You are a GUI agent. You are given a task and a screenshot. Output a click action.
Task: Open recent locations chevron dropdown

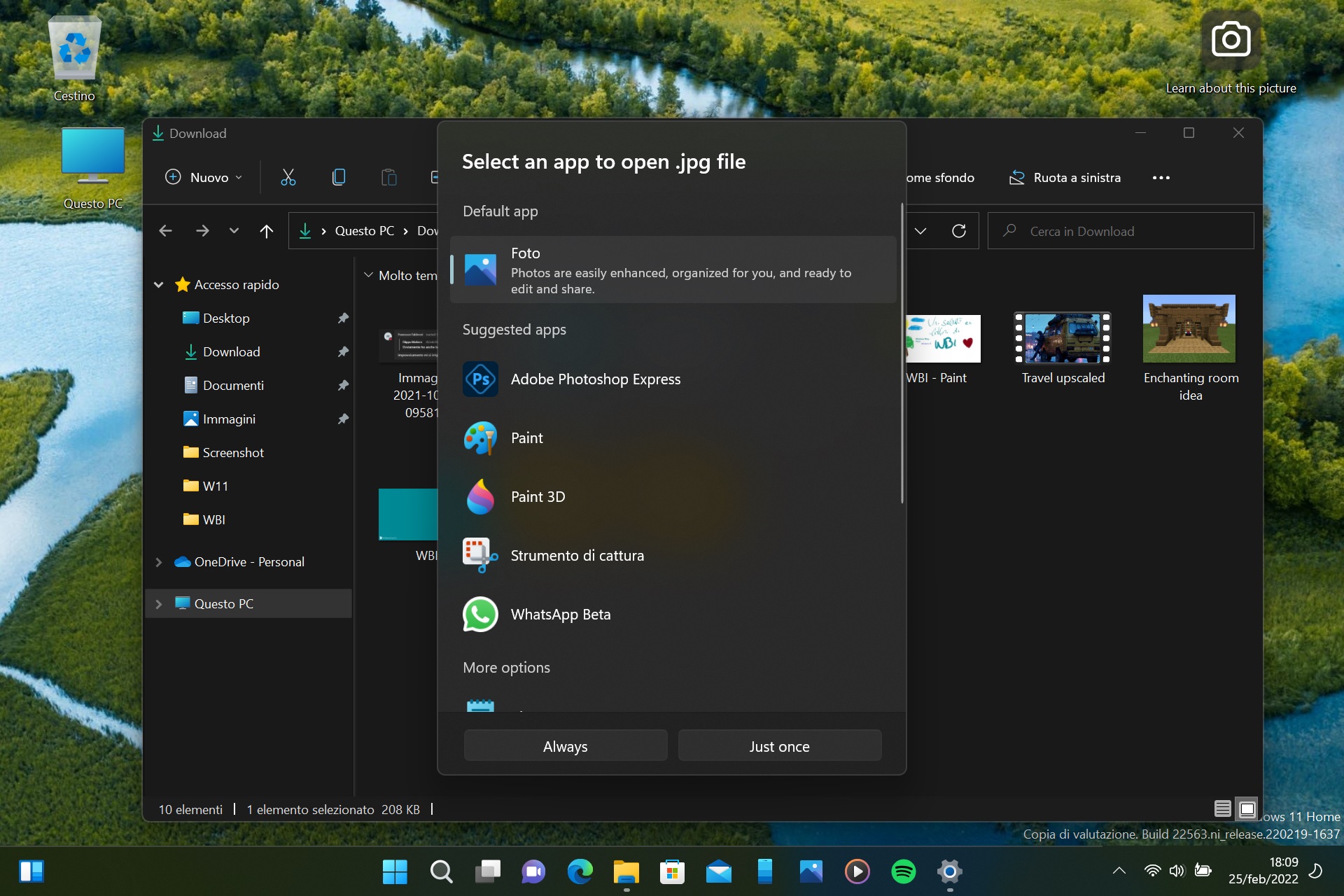tap(234, 230)
